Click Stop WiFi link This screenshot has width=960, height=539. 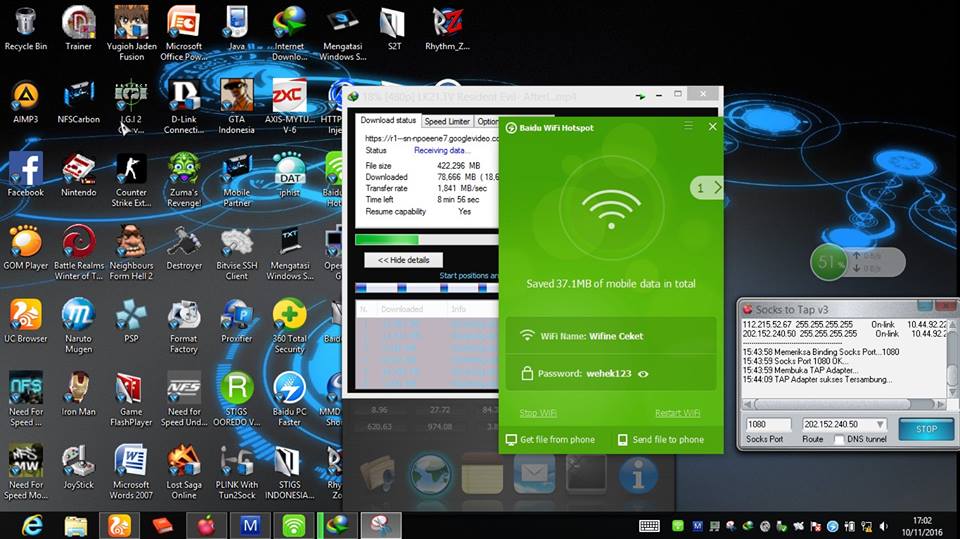point(538,413)
